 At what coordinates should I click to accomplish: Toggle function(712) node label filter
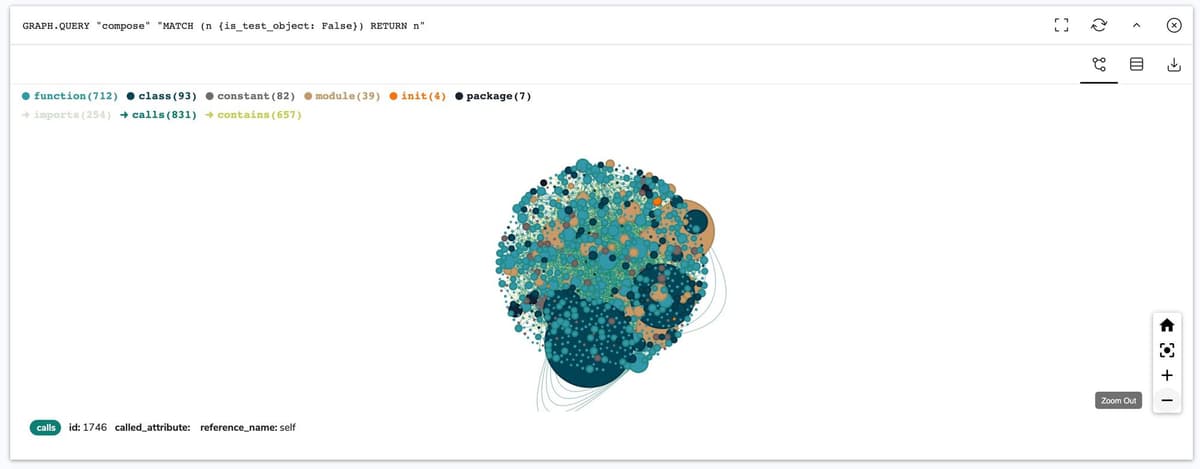click(68, 96)
